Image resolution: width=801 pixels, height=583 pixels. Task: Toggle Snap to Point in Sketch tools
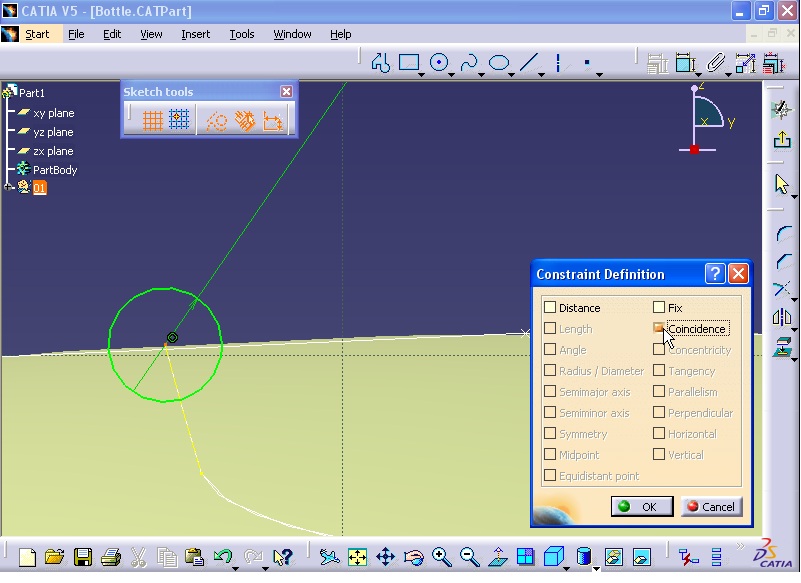(x=179, y=120)
